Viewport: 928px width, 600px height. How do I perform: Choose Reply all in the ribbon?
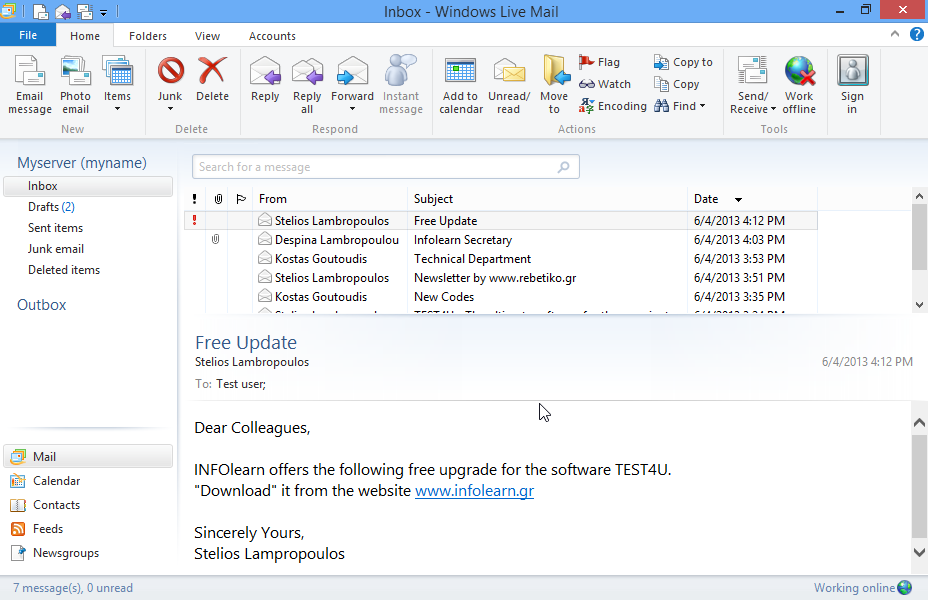click(x=307, y=85)
